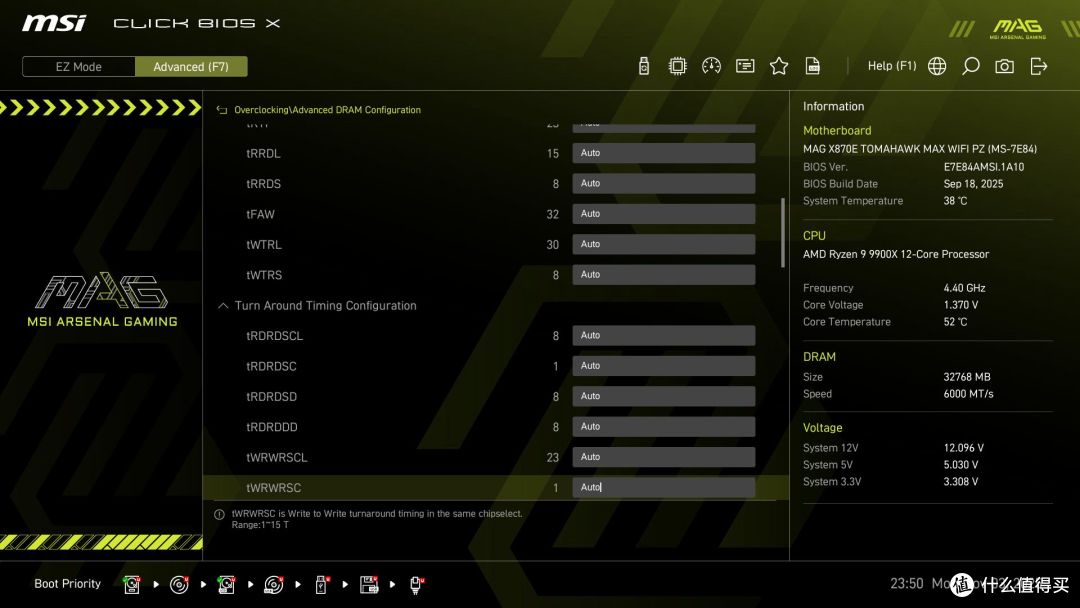Select the tRDRDSD setting label

[271, 397]
